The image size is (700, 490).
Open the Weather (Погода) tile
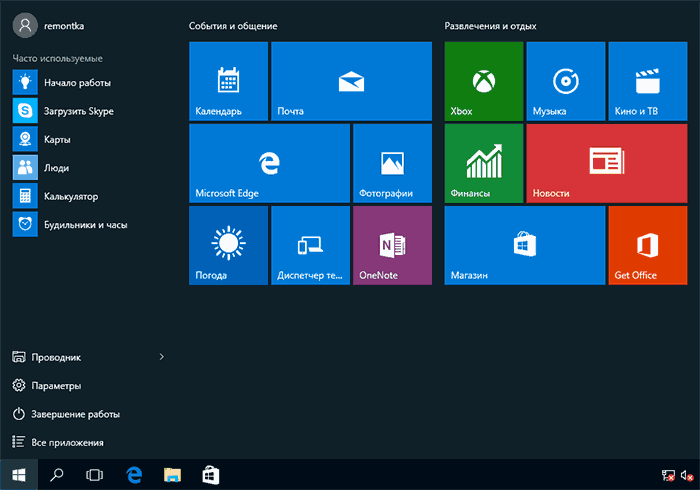tap(228, 245)
